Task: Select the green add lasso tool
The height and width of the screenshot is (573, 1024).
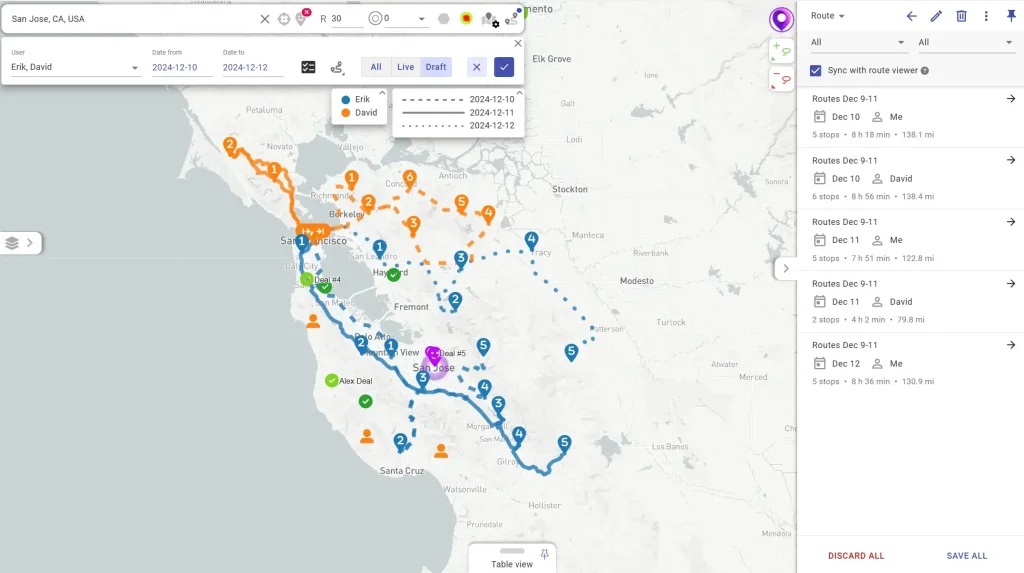Action: point(782,50)
